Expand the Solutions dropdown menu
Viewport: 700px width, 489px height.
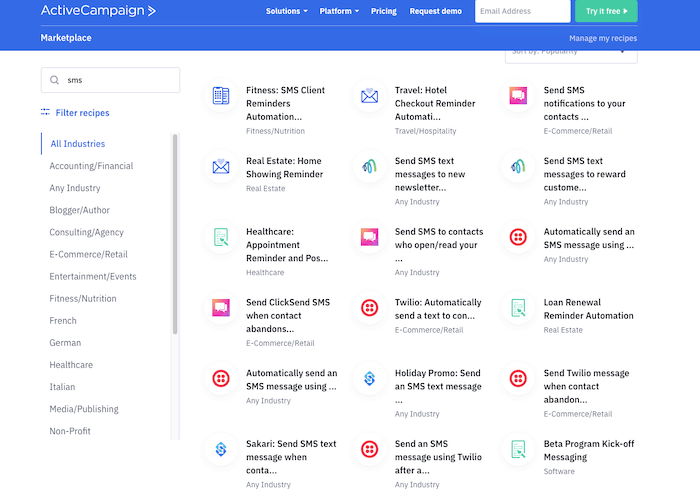coord(286,11)
